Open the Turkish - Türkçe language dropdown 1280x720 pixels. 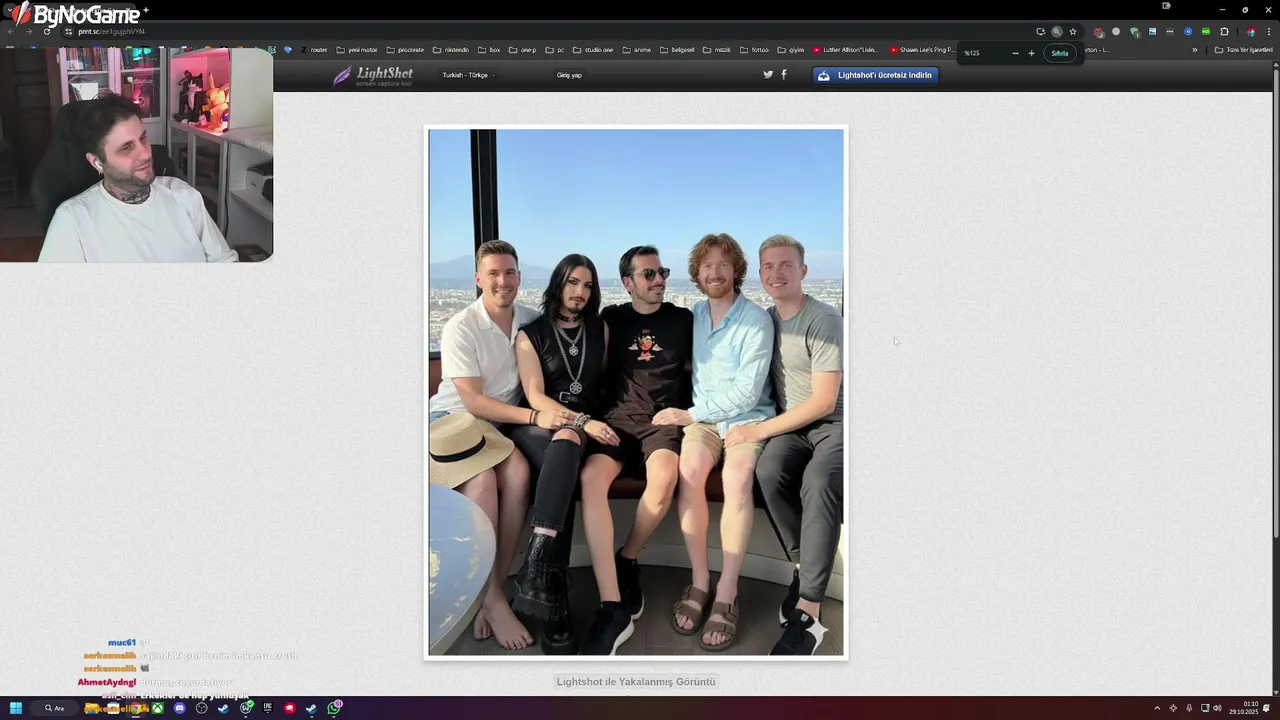(468, 75)
